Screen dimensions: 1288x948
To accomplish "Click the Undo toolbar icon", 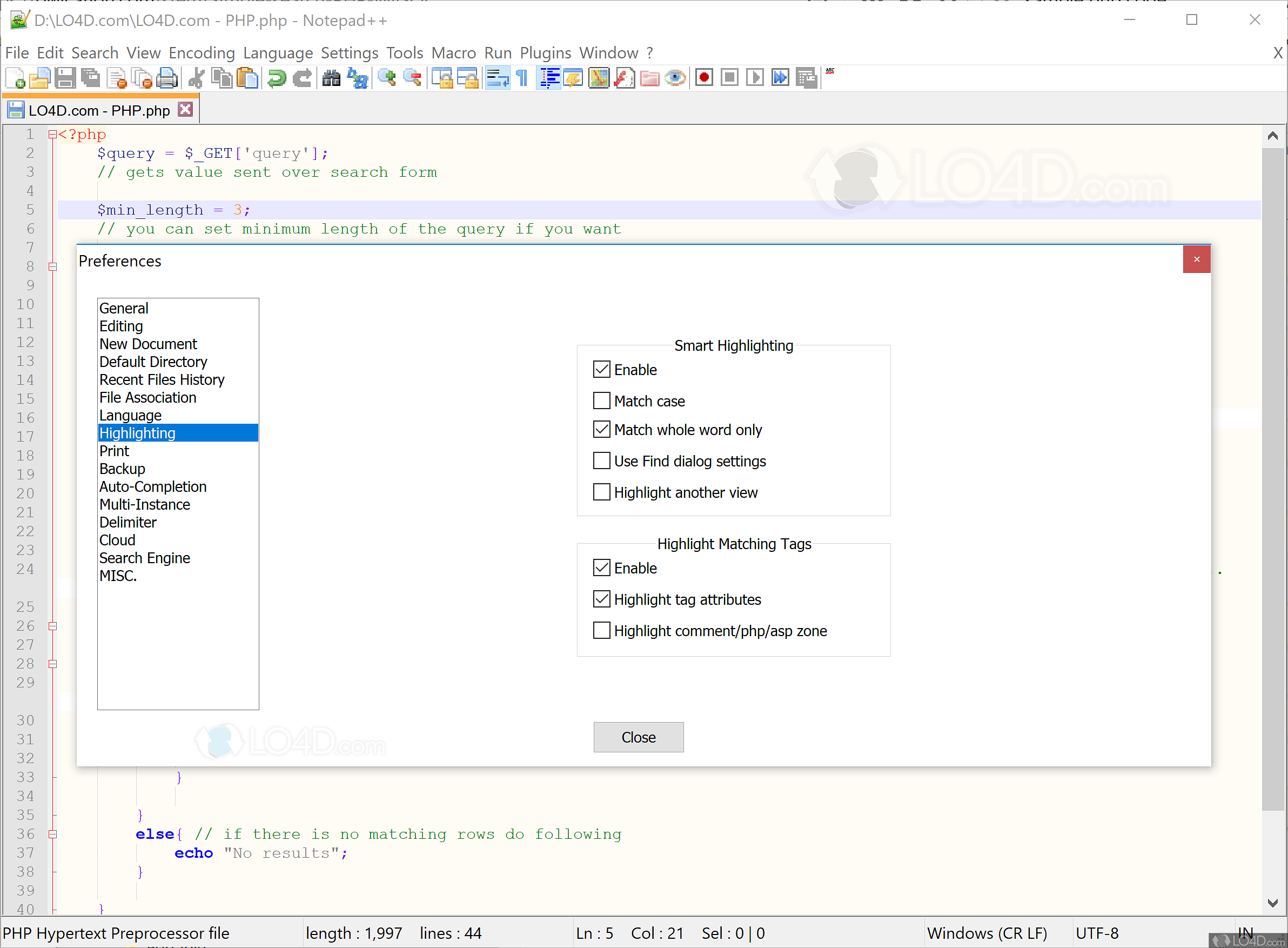I will coord(277,78).
